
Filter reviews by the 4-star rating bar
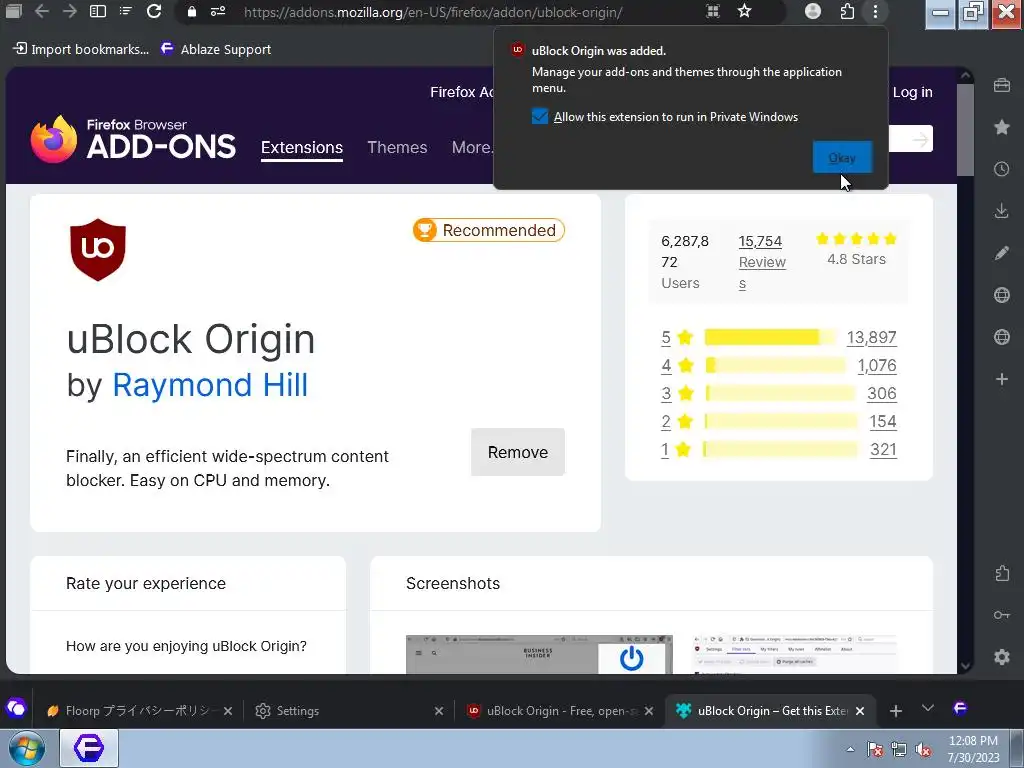point(776,365)
